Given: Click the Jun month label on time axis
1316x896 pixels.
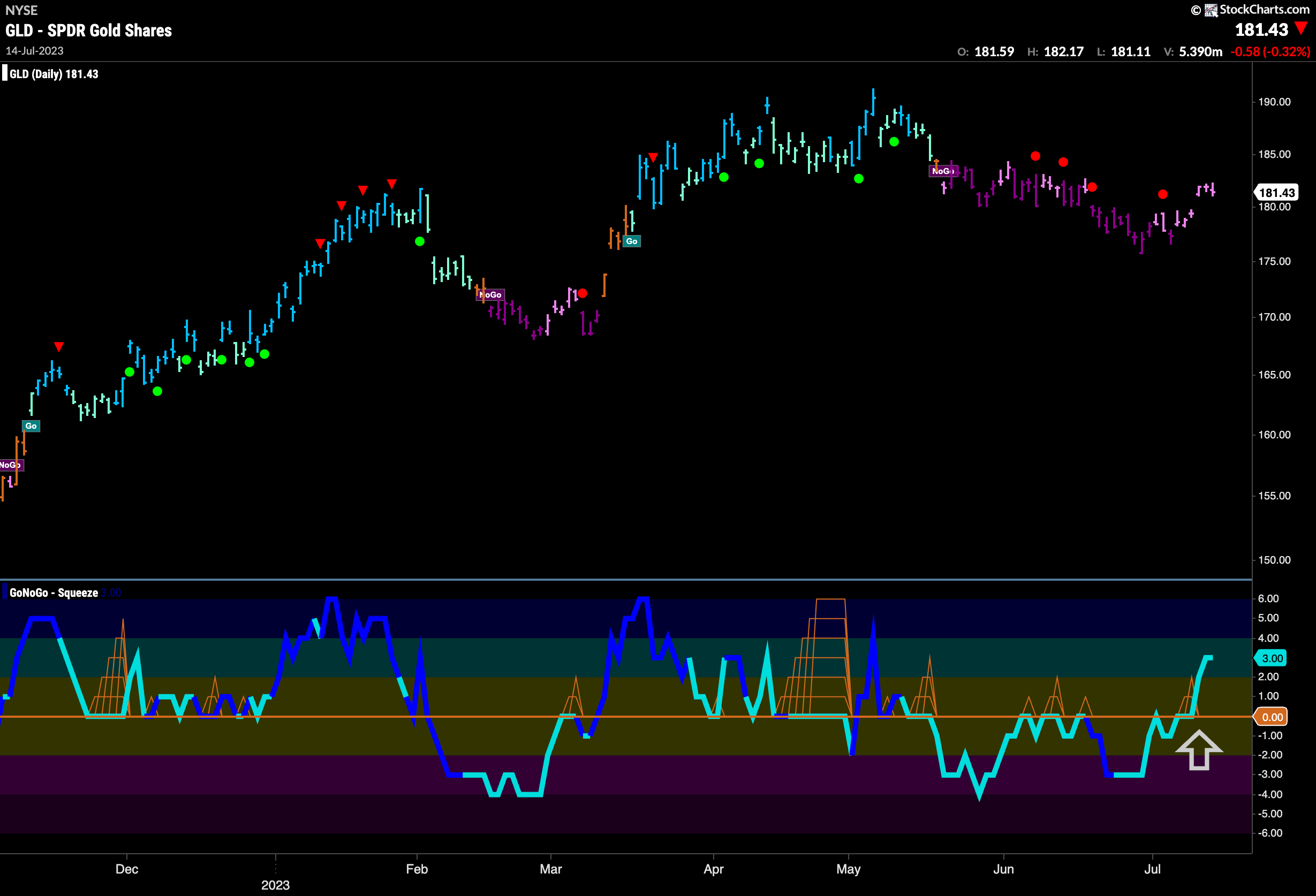Looking at the screenshot, I should coord(1003,869).
